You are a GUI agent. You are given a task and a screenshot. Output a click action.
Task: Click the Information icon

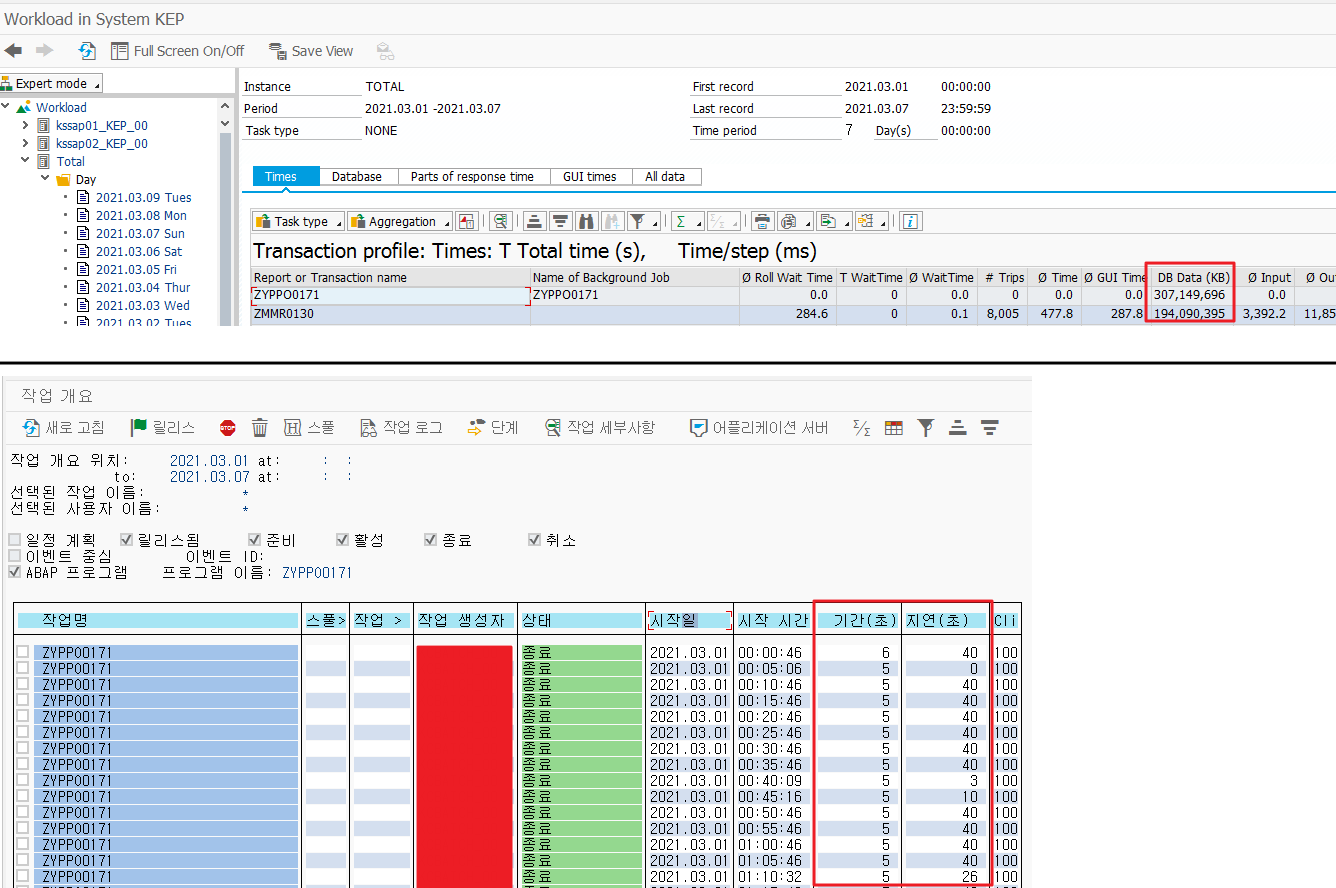point(910,221)
